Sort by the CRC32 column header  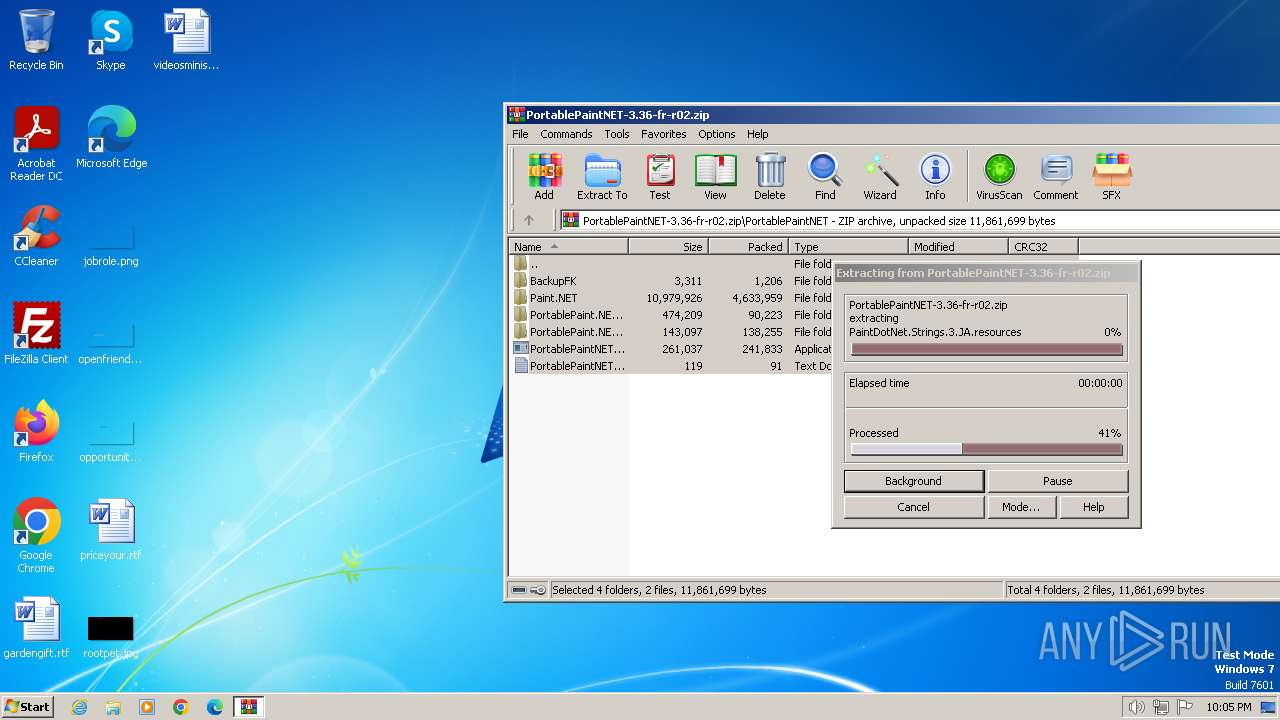point(1043,247)
